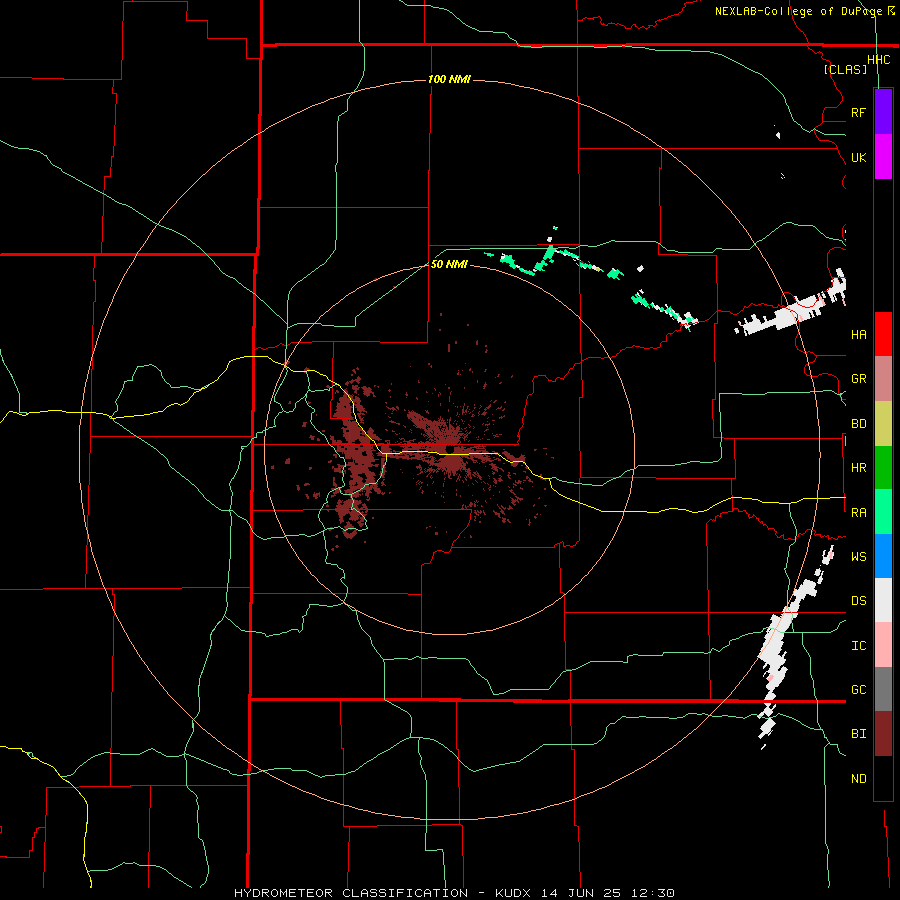Click the DS legend label
The width and height of the screenshot is (900, 900).
tap(858, 600)
